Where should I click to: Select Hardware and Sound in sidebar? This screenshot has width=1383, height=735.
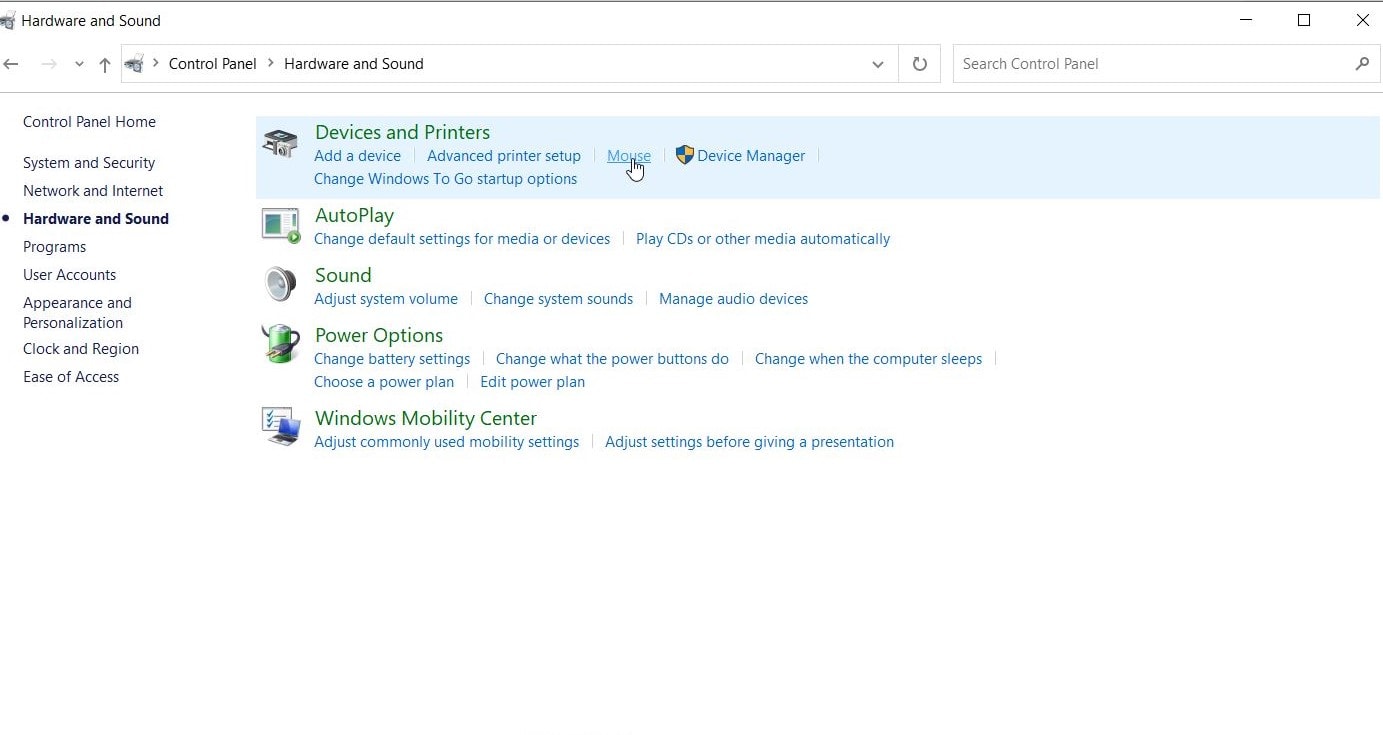point(96,219)
